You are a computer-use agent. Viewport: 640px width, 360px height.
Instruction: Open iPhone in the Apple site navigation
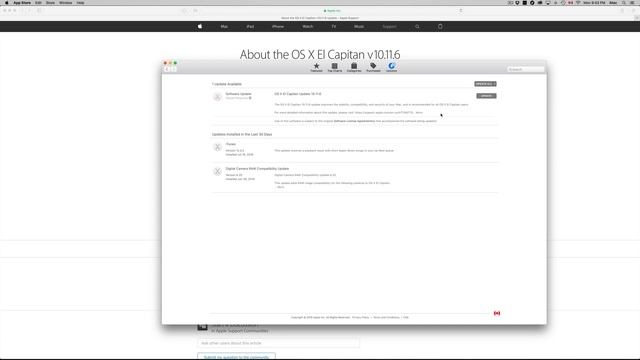pyautogui.click(x=278, y=27)
